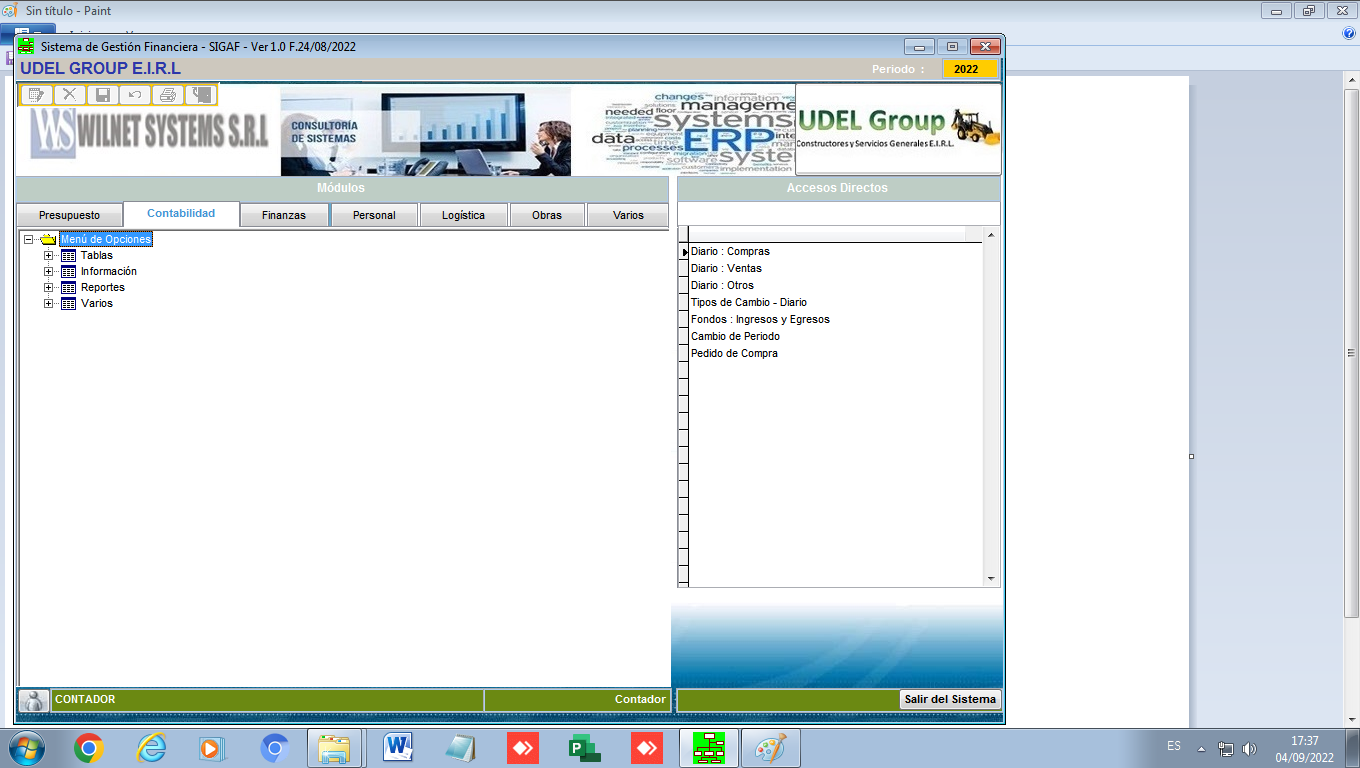Click the delete X toolbar icon
Viewport: 1360px width, 768px height.
69,95
